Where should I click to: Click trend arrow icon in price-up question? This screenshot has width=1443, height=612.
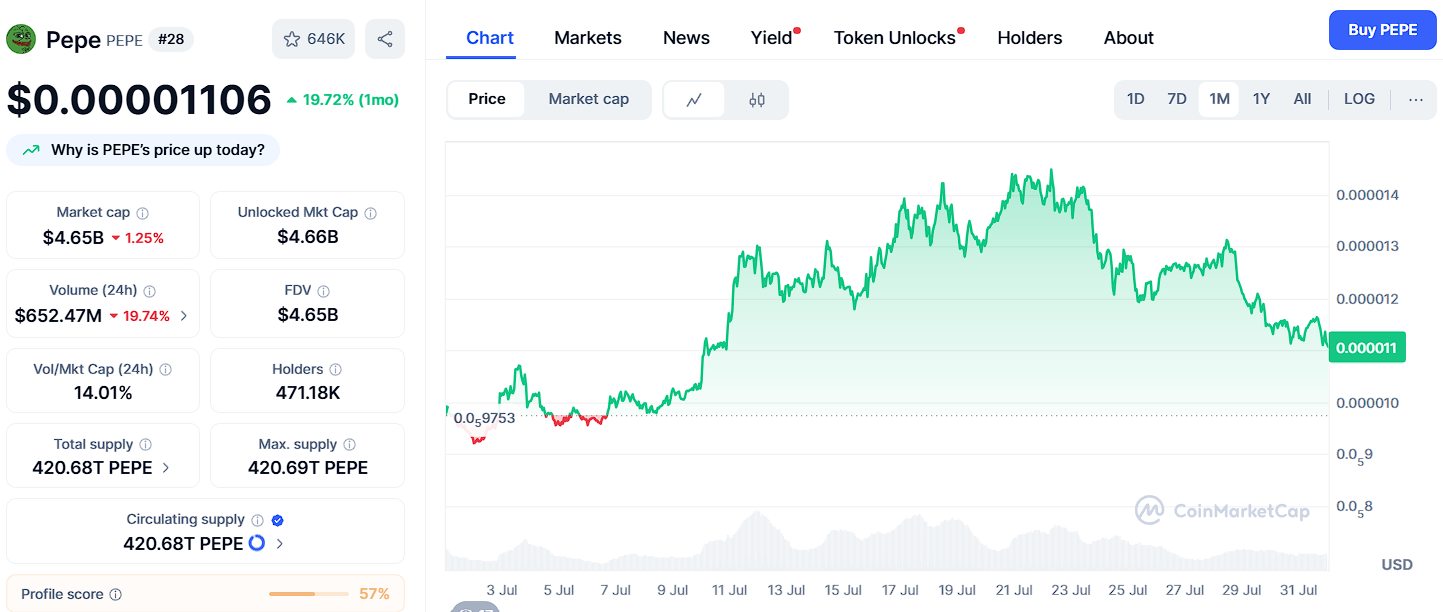[31, 150]
